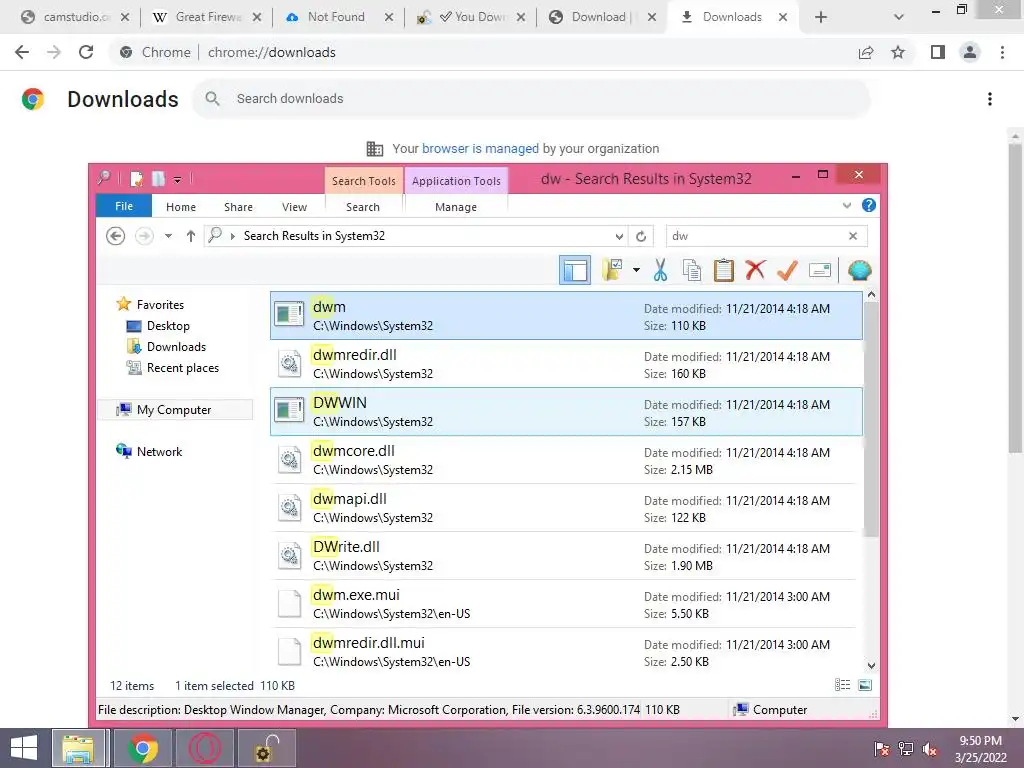
Task: Go up one folder level in Explorer
Action: [190, 236]
